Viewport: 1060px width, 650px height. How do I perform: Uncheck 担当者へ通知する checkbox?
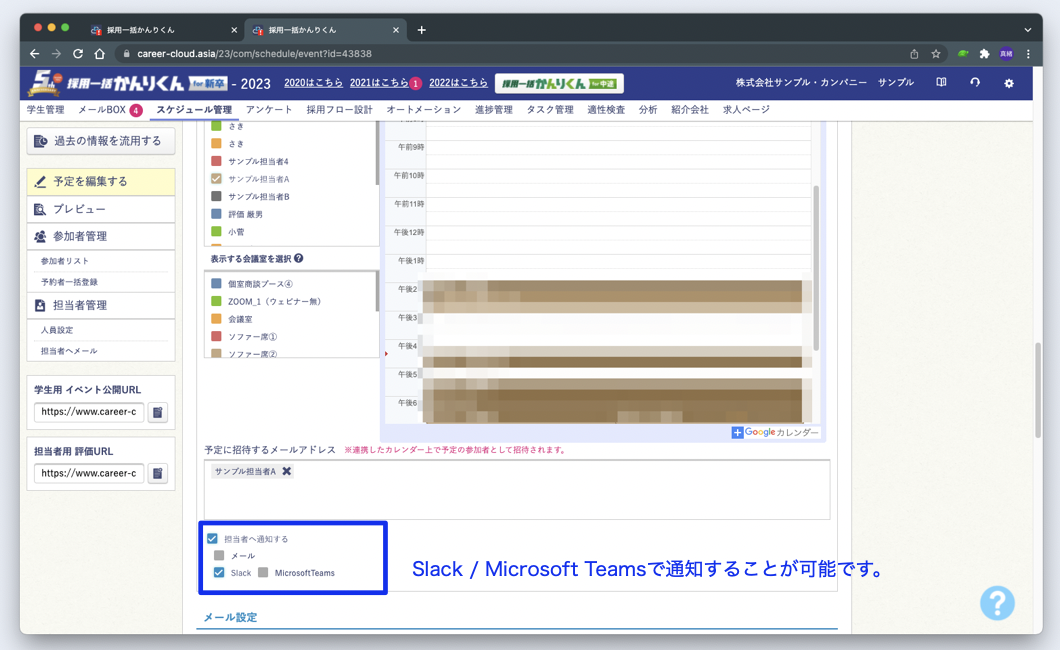212,539
